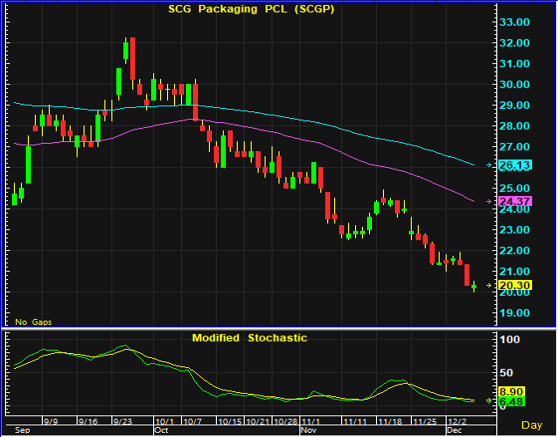Click the 33.00 price axis label
Screen dimensions: 558x437
click(x=515, y=22)
